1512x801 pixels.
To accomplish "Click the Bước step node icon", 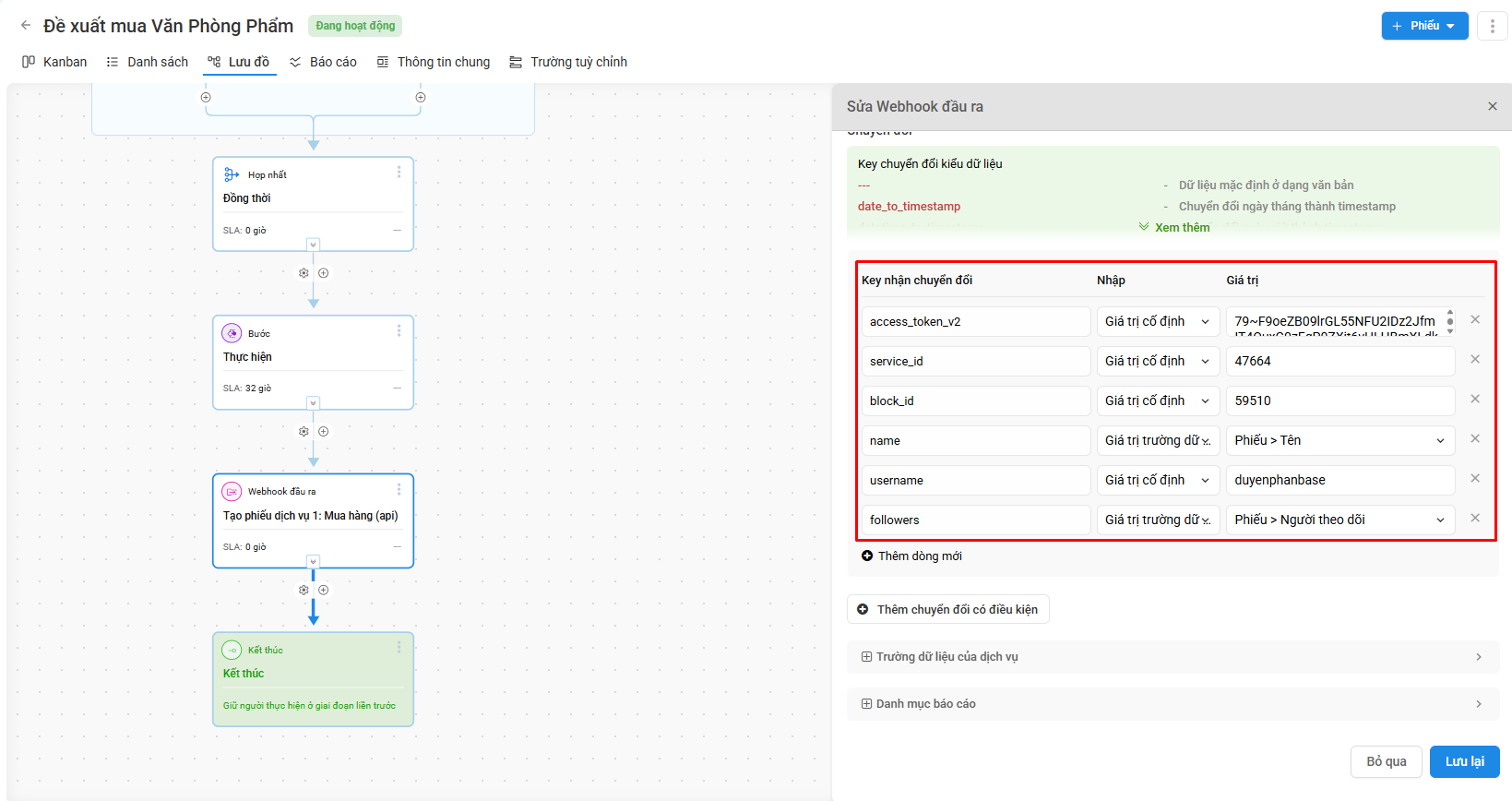I will click(232, 333).
